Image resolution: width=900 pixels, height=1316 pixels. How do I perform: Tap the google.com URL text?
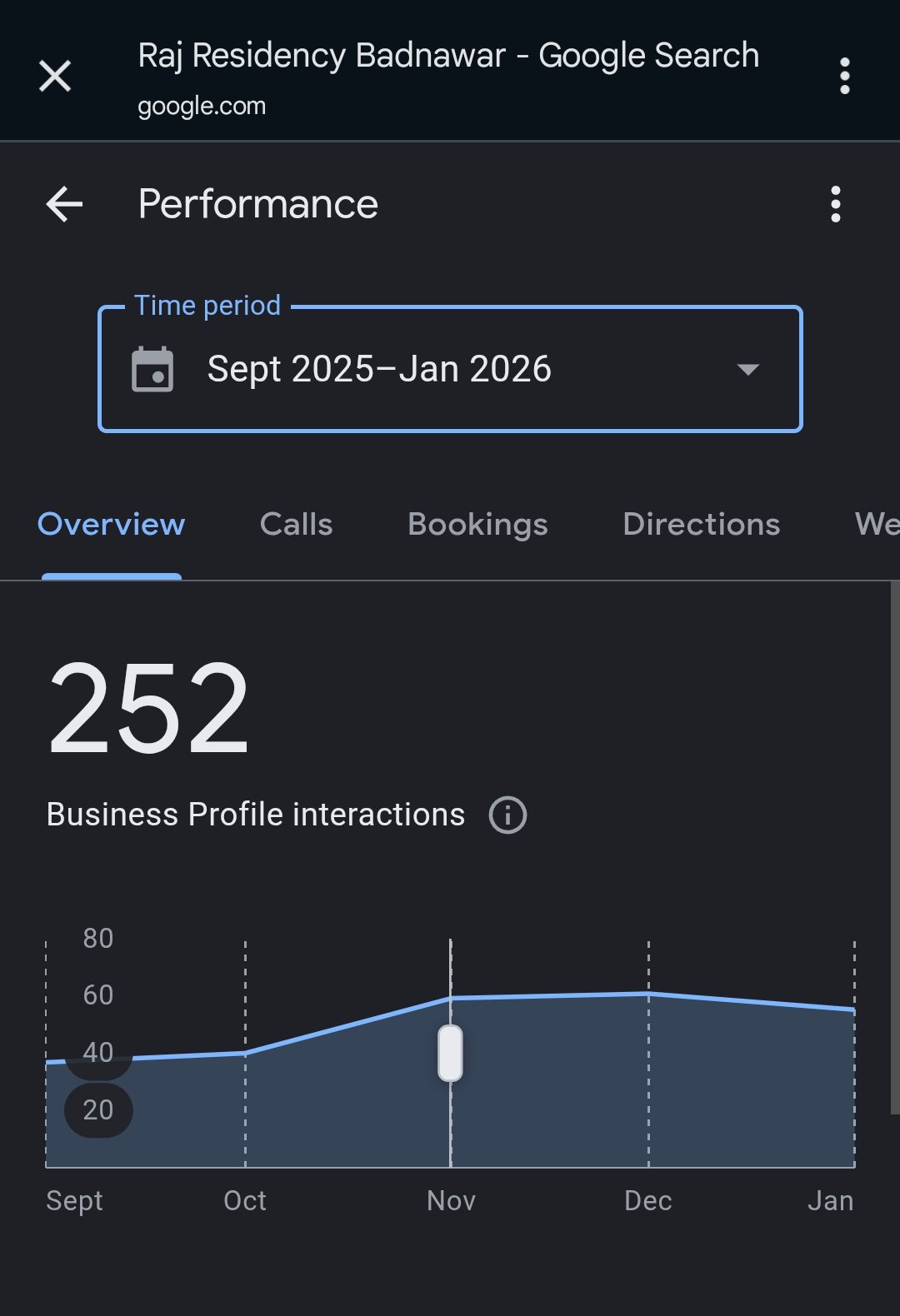[x=202, y=107]
